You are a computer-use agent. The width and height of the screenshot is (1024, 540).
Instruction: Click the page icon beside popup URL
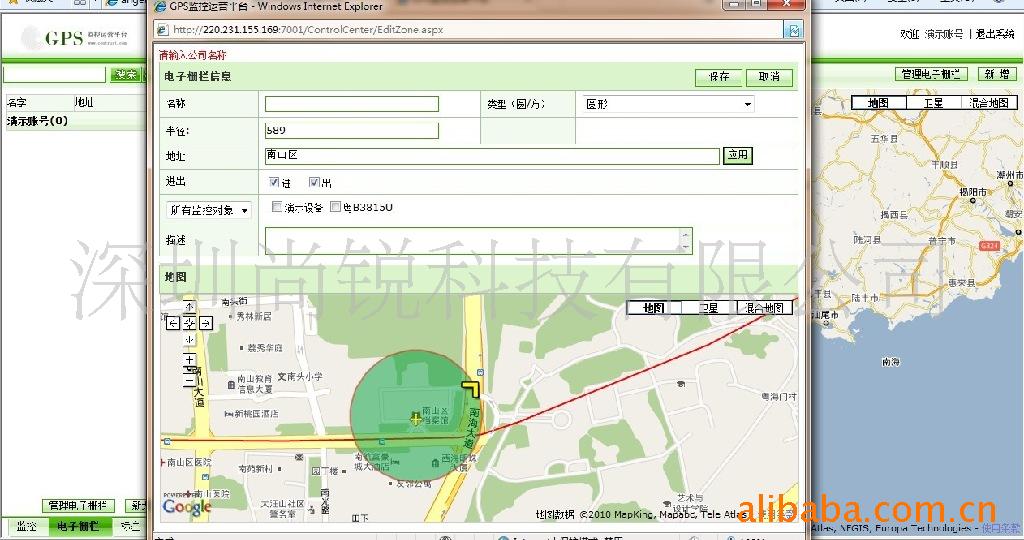pyautogui.click(x=163, y=30)
